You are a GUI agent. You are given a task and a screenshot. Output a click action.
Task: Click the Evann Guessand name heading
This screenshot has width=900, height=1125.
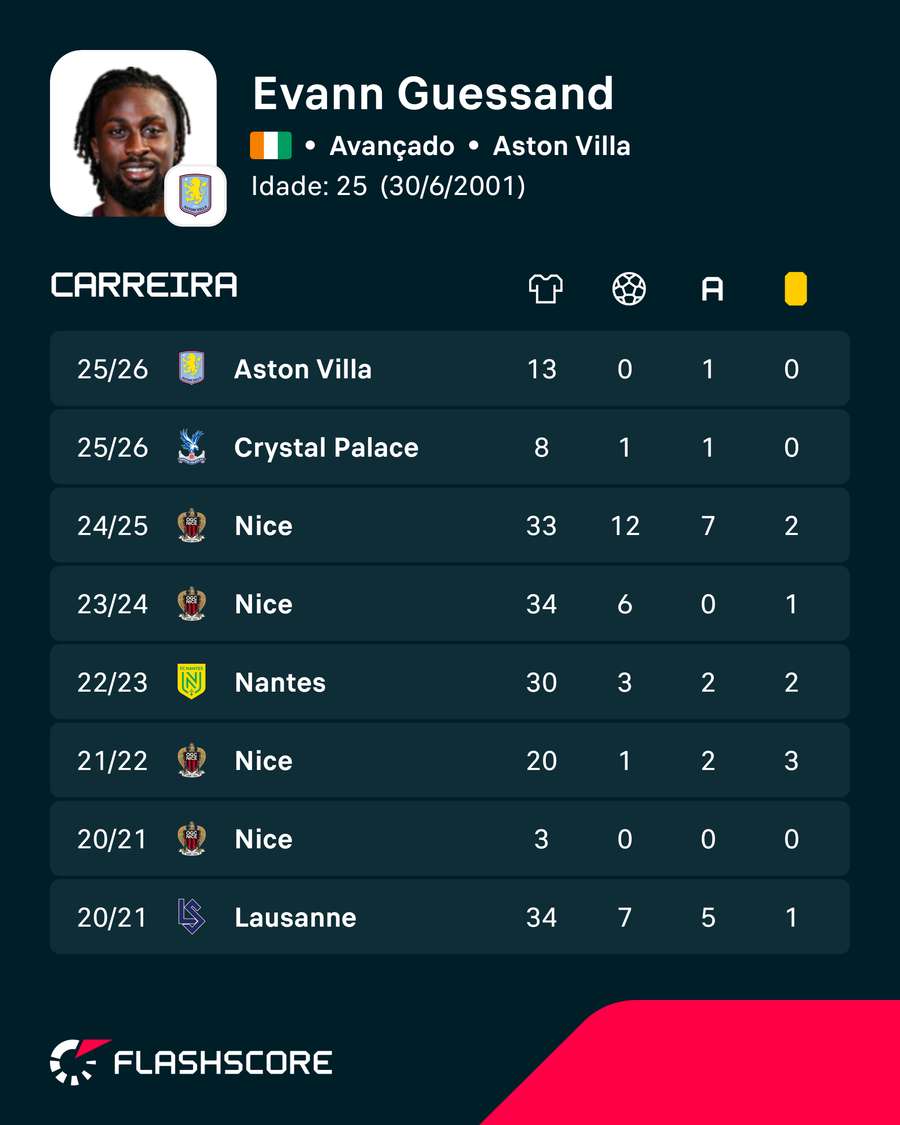[x=433, y=93]
